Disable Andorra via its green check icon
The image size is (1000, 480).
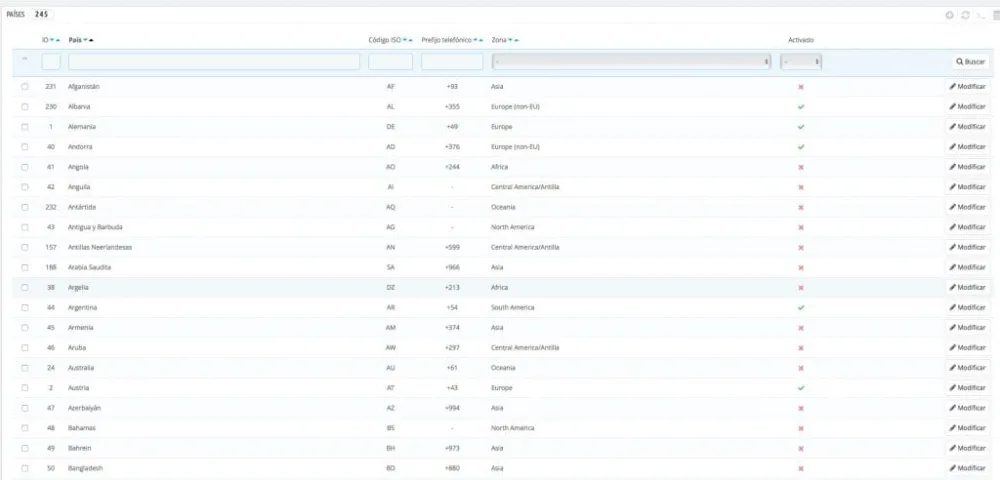coord(801,147)
